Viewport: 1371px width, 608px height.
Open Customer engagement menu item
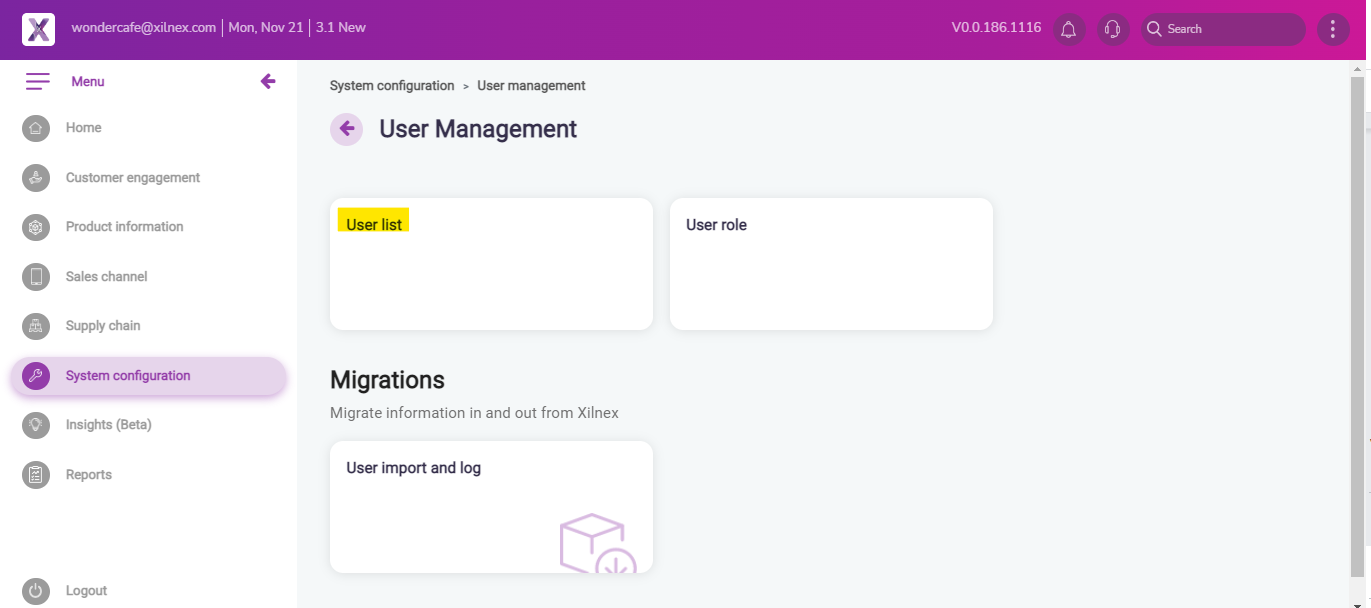[x=132, y=178]
